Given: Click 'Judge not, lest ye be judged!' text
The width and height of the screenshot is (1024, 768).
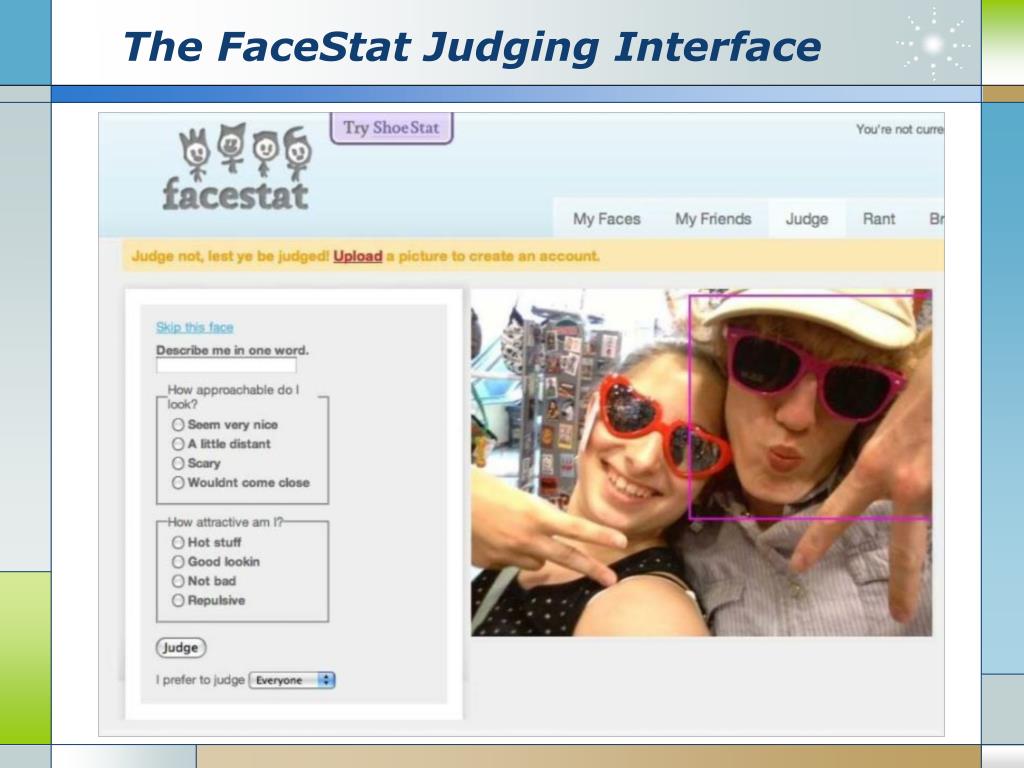Looking at the screenshot, I should [230, 256].
